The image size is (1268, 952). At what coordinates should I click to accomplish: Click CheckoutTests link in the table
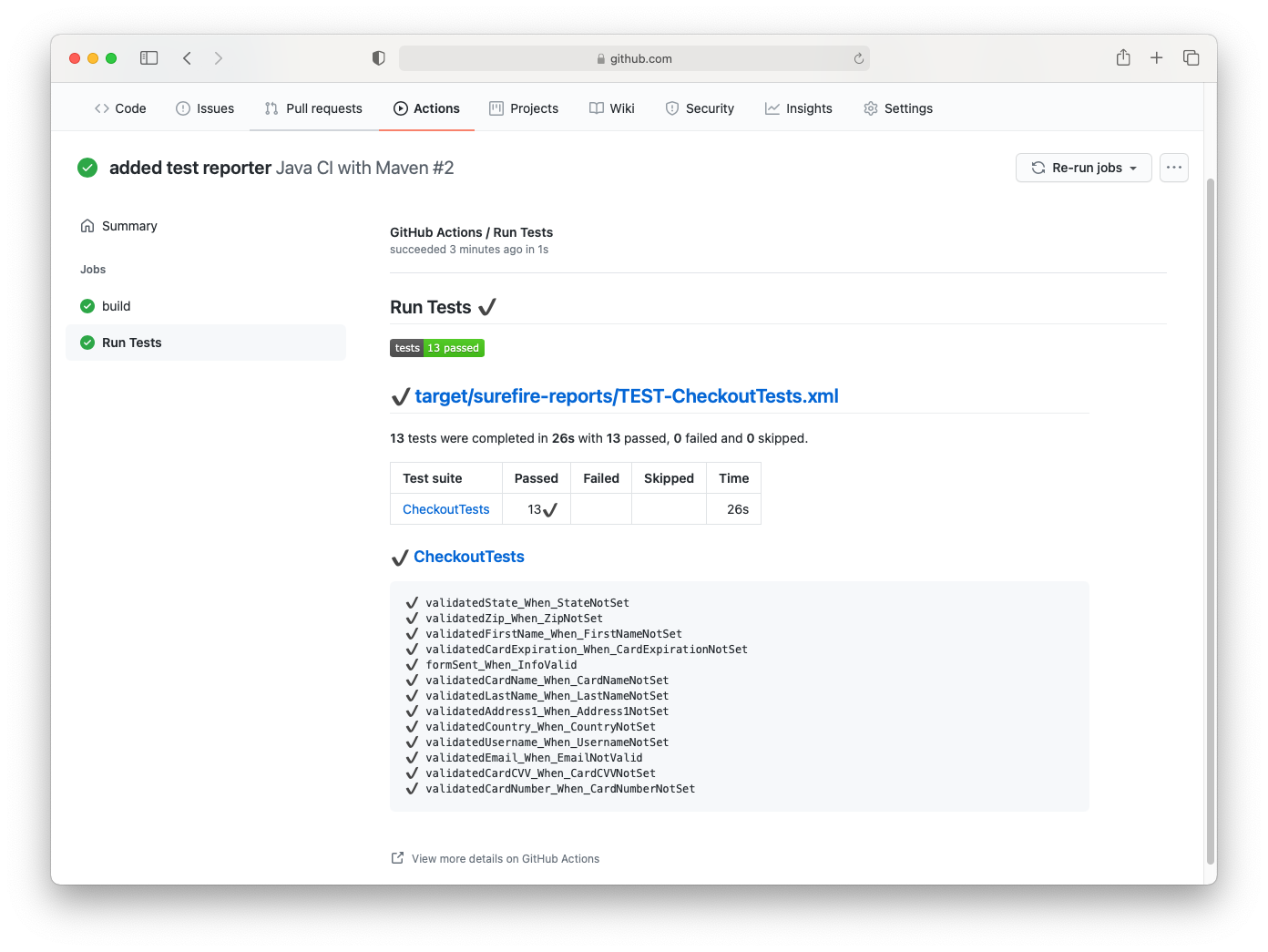point(446,509)
